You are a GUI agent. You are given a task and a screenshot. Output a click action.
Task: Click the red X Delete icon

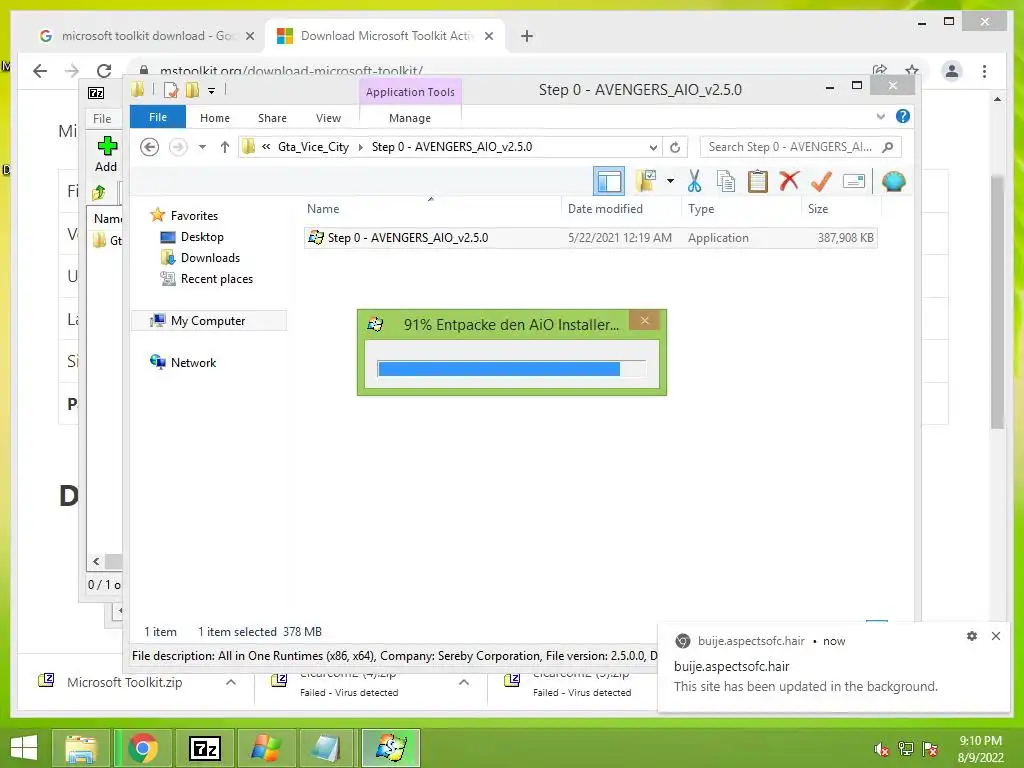point(789,180)
